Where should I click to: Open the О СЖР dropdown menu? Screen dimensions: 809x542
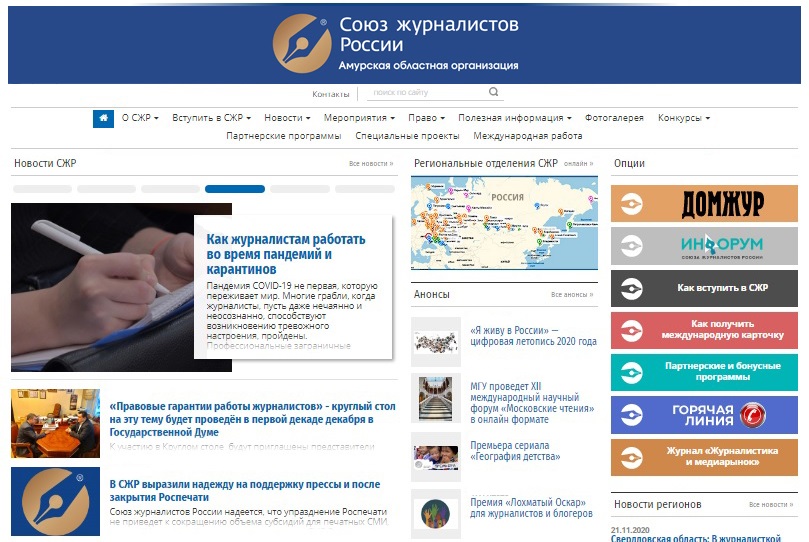point(140,118)
